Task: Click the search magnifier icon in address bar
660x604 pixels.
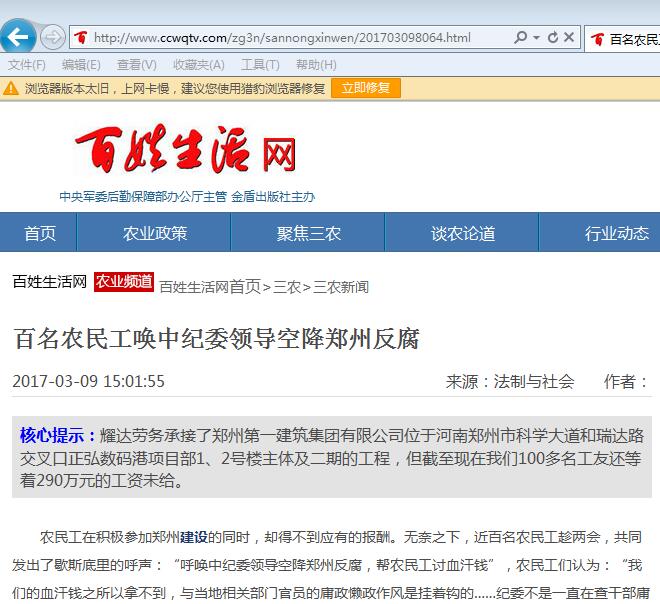Action: coord(520,38)
